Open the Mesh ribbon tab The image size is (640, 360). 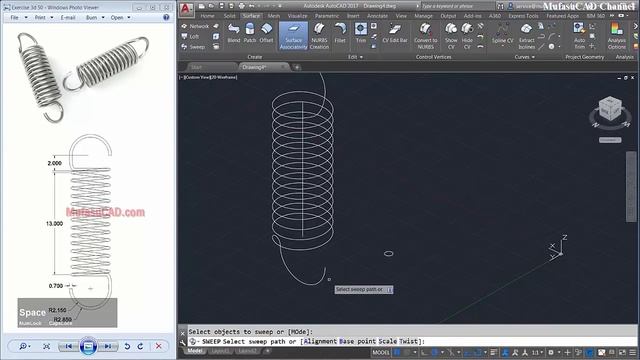274,16
